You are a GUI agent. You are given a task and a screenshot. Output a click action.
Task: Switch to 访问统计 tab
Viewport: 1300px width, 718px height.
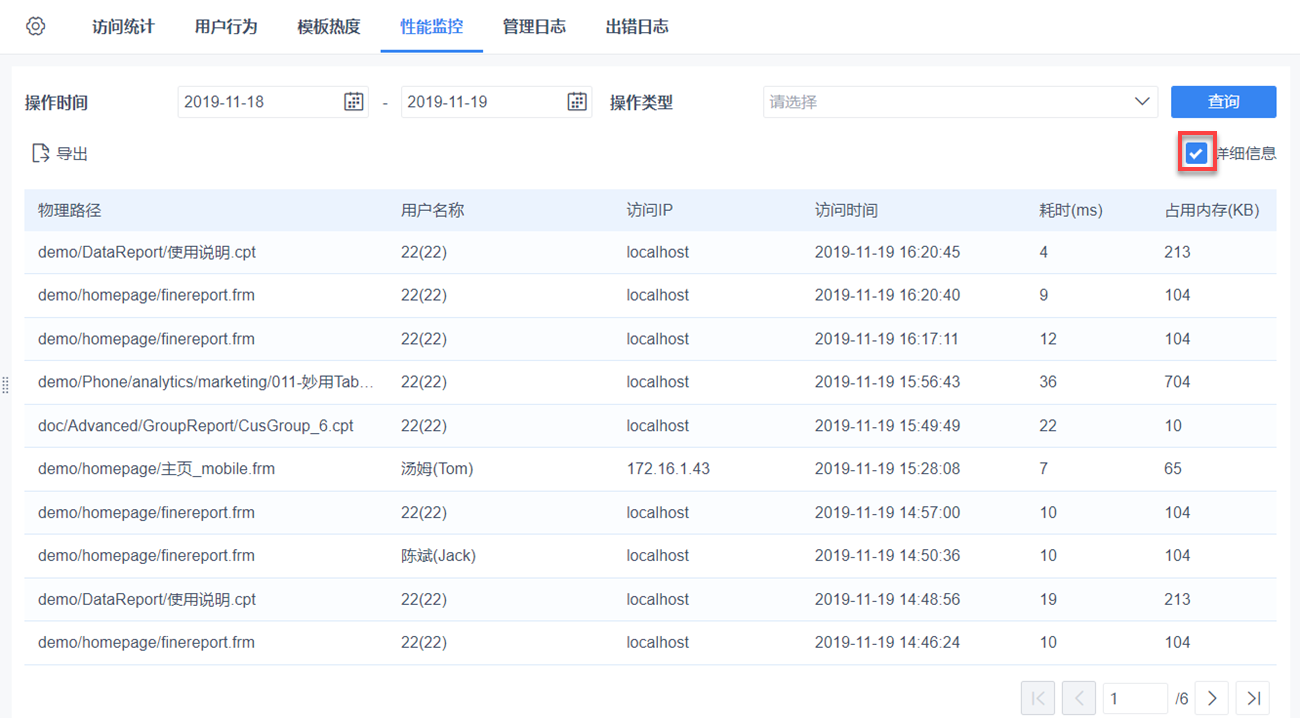coord(123,27)
